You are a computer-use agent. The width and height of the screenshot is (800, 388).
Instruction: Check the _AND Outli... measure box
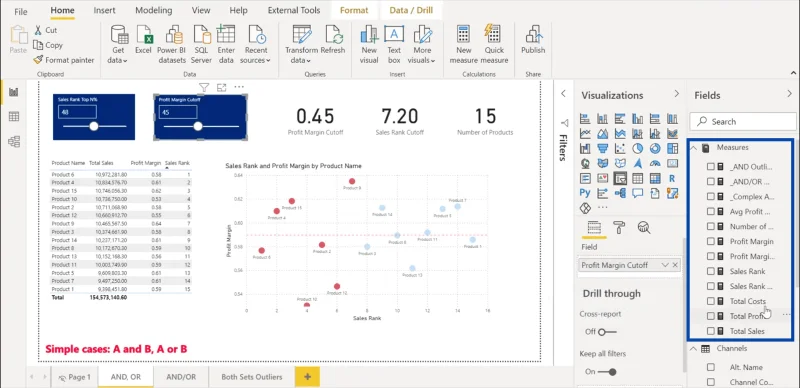[x=711, y=166]
